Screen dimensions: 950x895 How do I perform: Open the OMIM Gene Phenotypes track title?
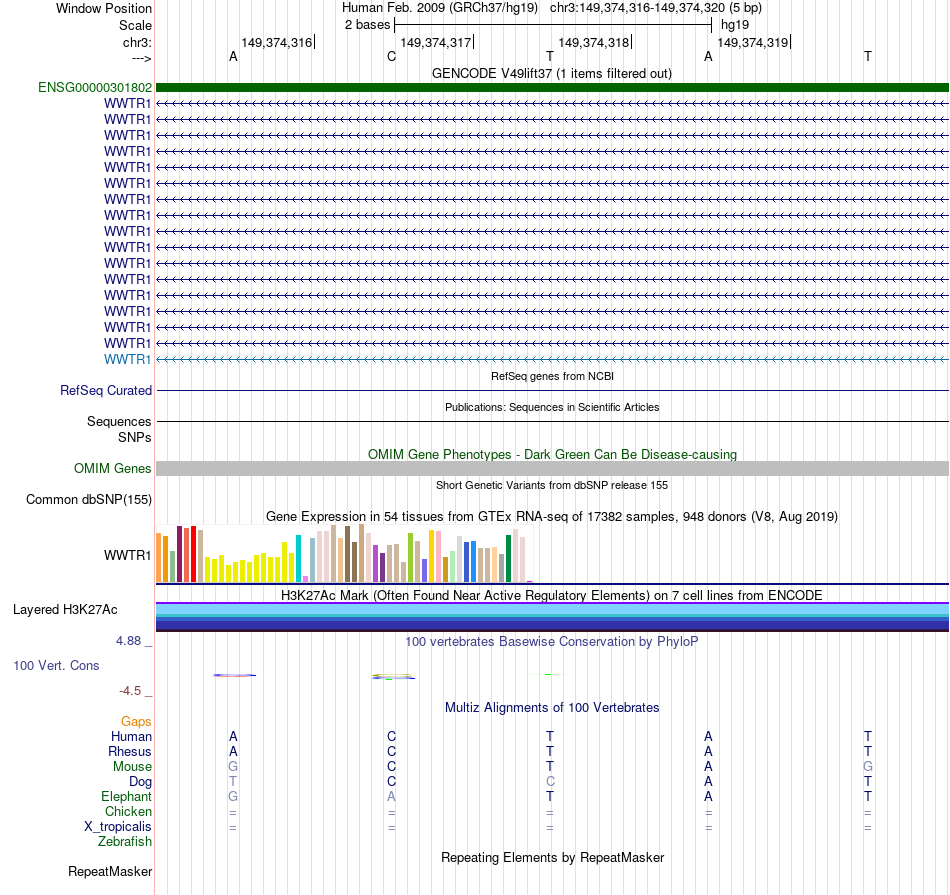click(552, 454)
